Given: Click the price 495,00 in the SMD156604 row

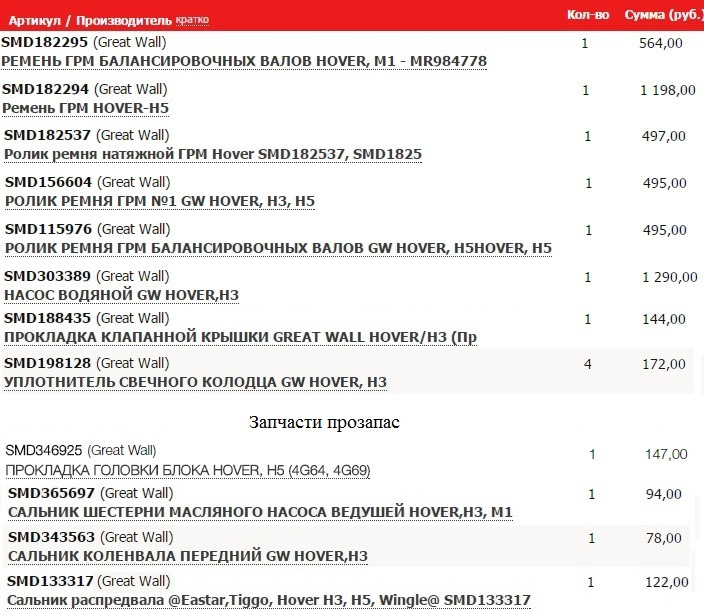Looking at the screenshot, I should [664, 184].
